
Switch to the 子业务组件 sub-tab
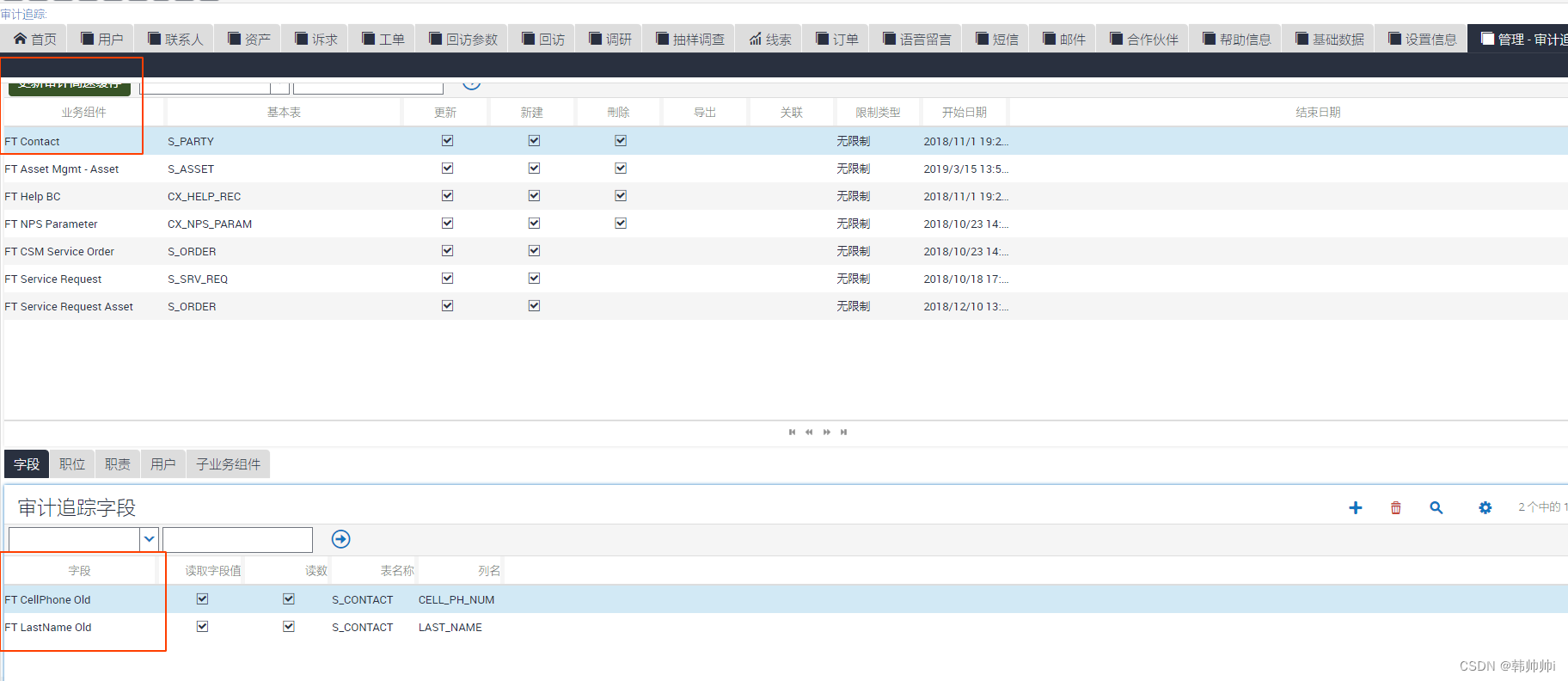coord(229,464)
